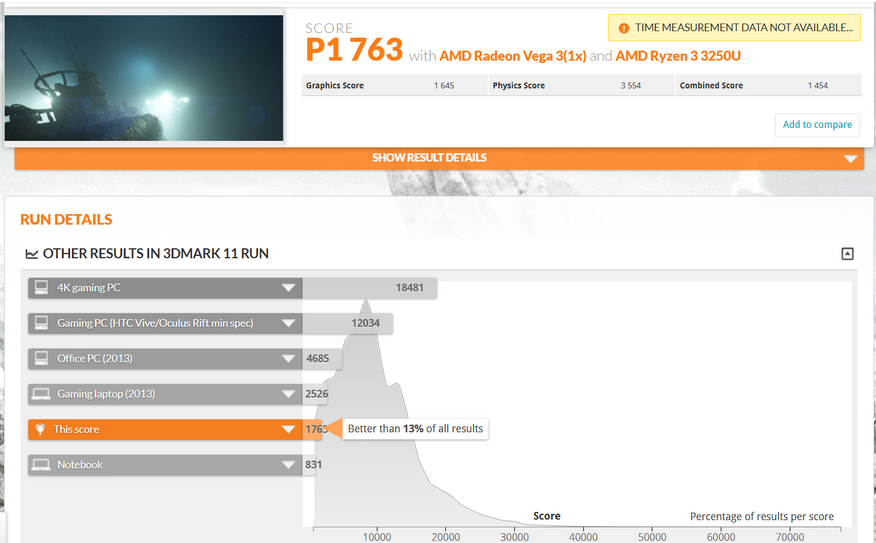Click the chart icon beside Other Results heading
876x543 pixels.
coord(32,254)
